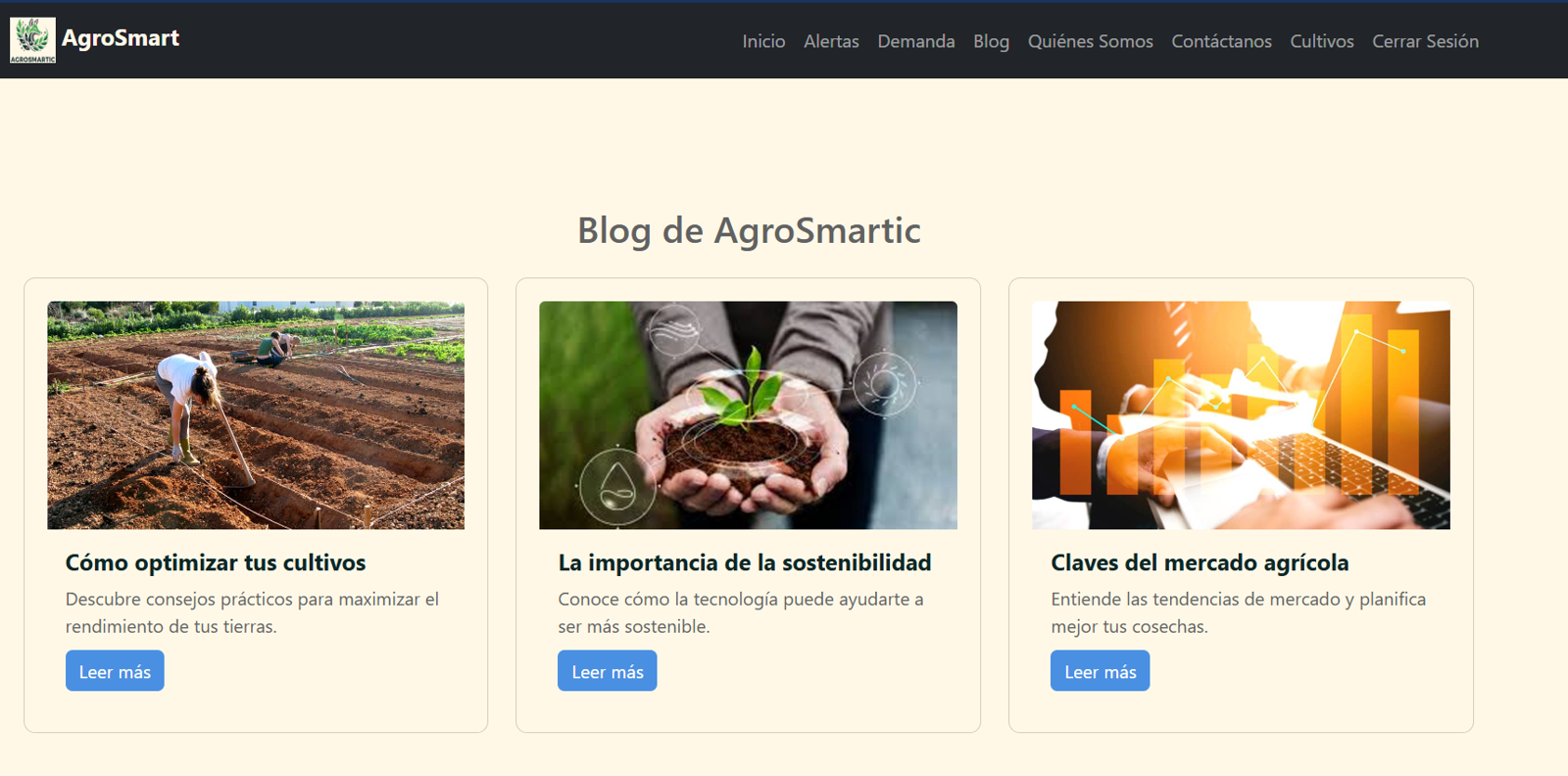The height and width of the screenshot is (776, 1568).
Task: Click the Blog de AgroSmartic heading
Action: 749,230
